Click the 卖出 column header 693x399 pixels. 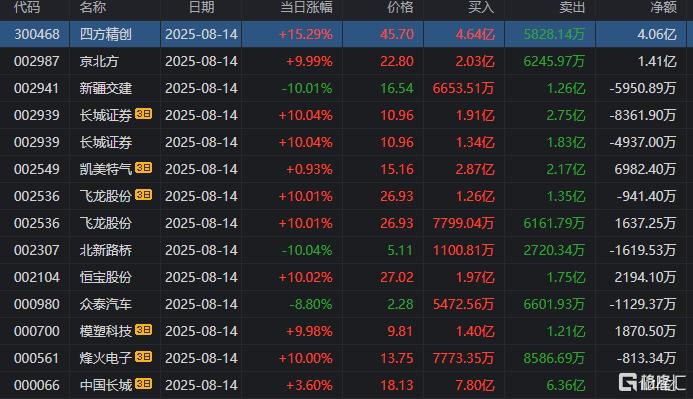[x=572, y=8]
